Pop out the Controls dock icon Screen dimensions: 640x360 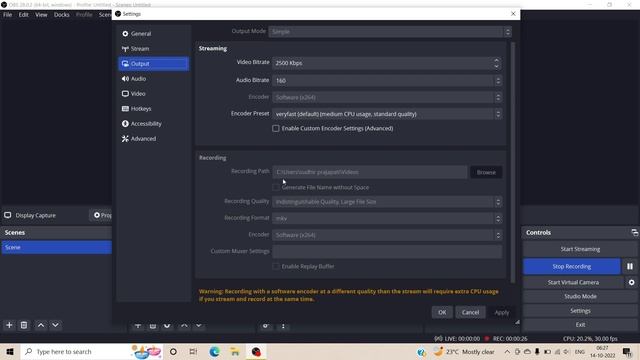(634, 233)
